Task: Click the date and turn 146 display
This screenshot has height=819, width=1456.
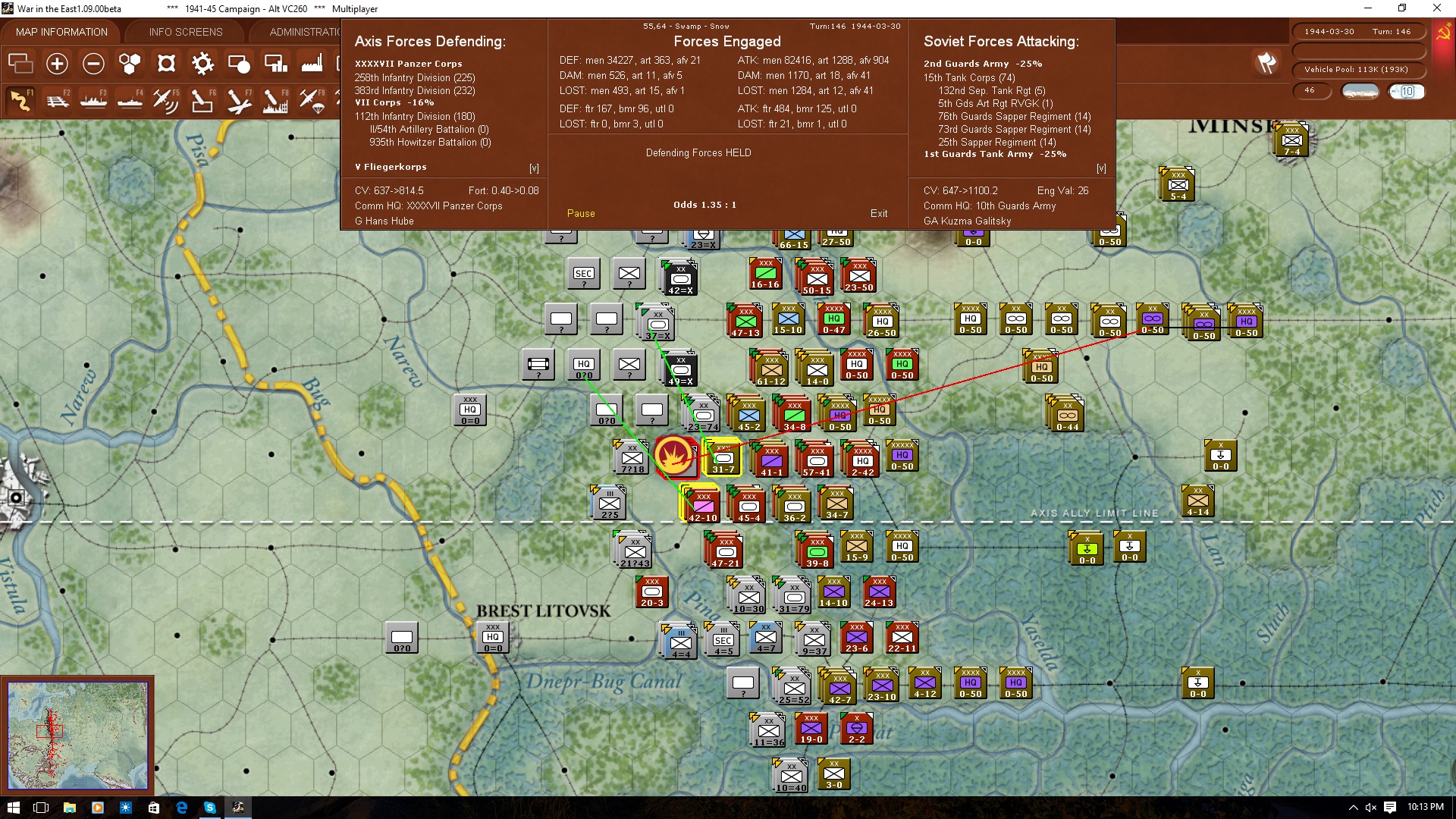Action: (x=1358, y=31)
